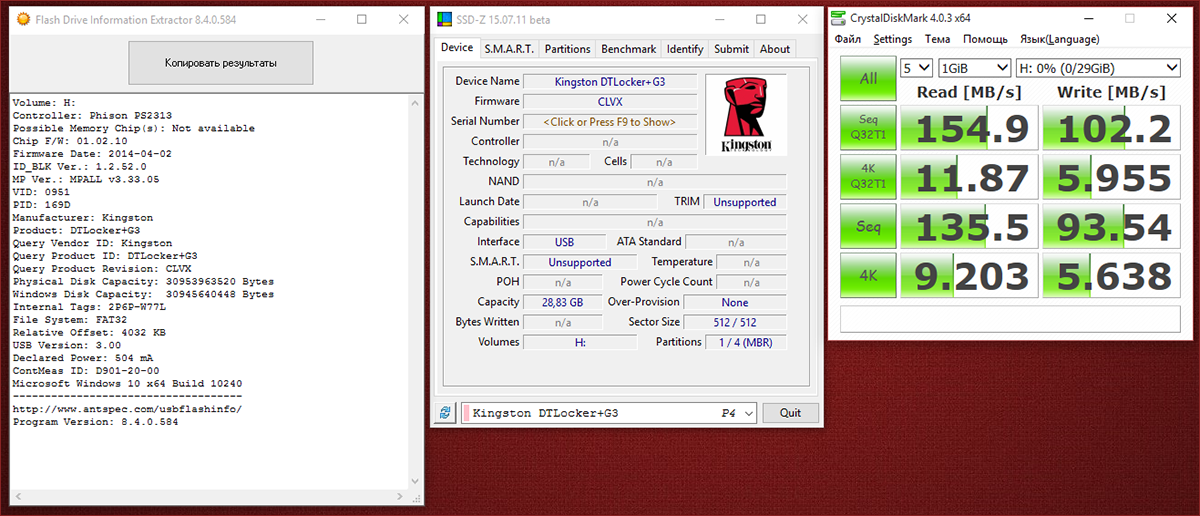This screenshot has width=1200, height=516.
Task: Maximize the Flash Drive Information Extractor window
Action: coord(361,20)
